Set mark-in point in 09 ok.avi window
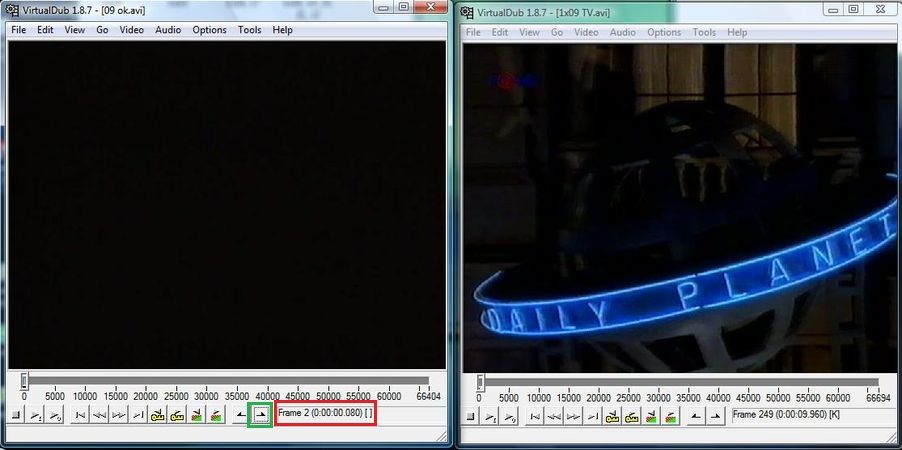Screen dimensions: 902x450 pos(241,415)
